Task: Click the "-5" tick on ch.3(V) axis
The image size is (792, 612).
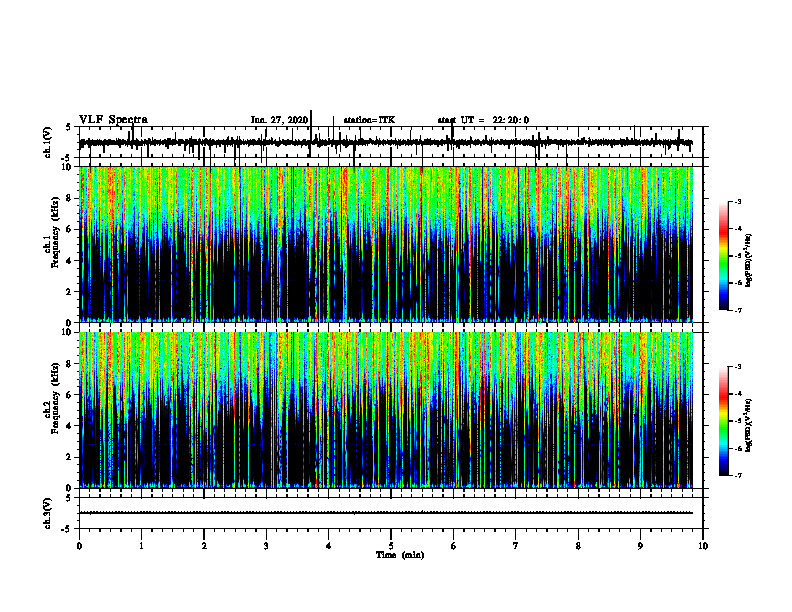Action: (67, 529)
